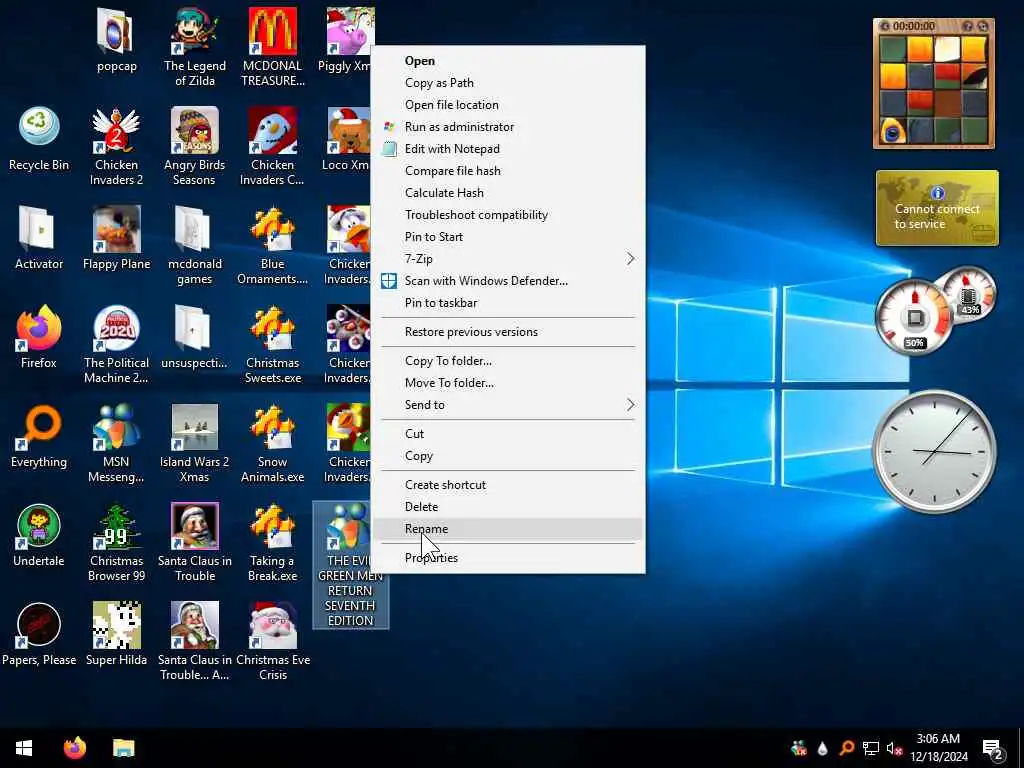Choose Cut in context menu
1024x768 pixels.
(x=508, y=434)
